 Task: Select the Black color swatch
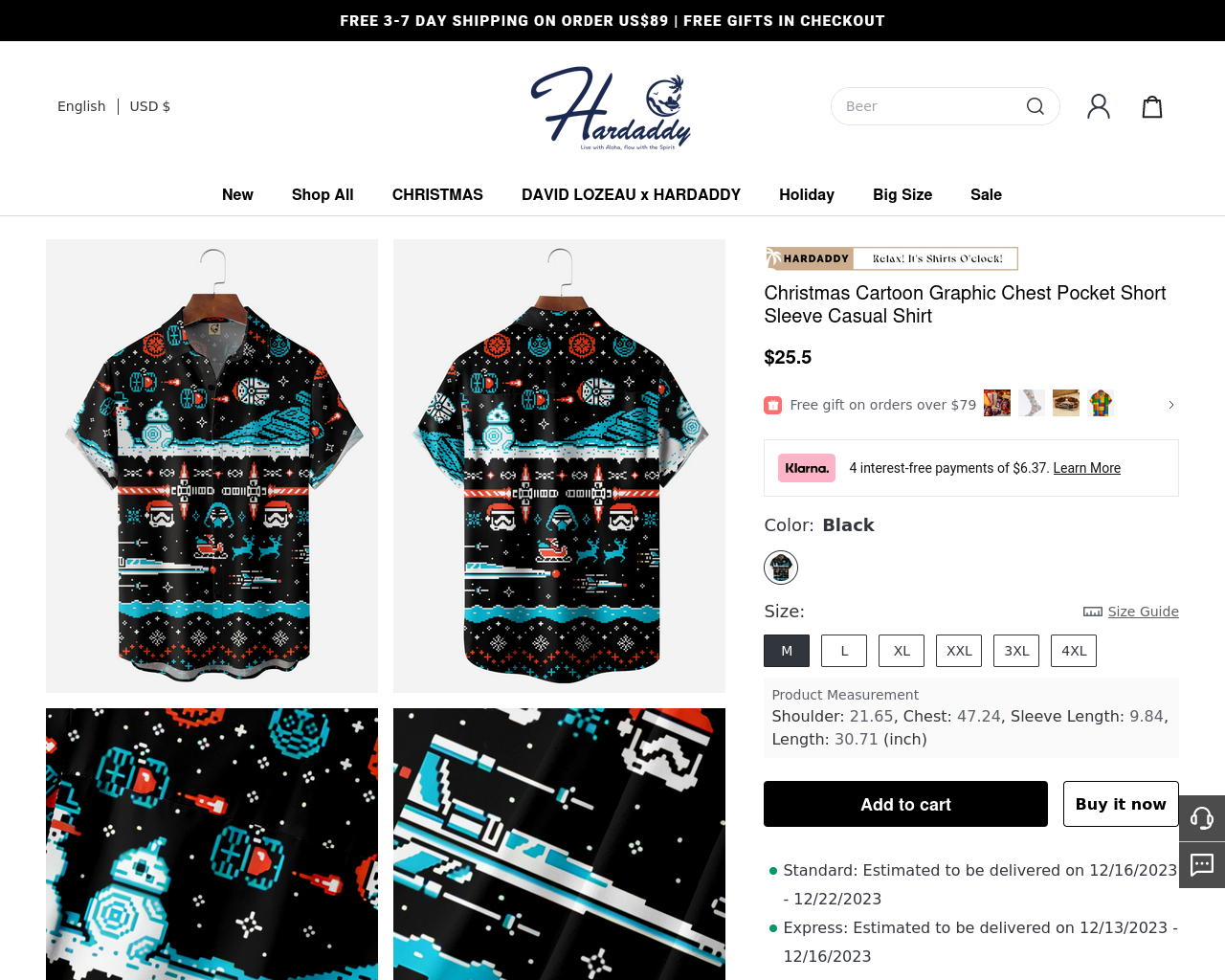(x=781, y=568)
